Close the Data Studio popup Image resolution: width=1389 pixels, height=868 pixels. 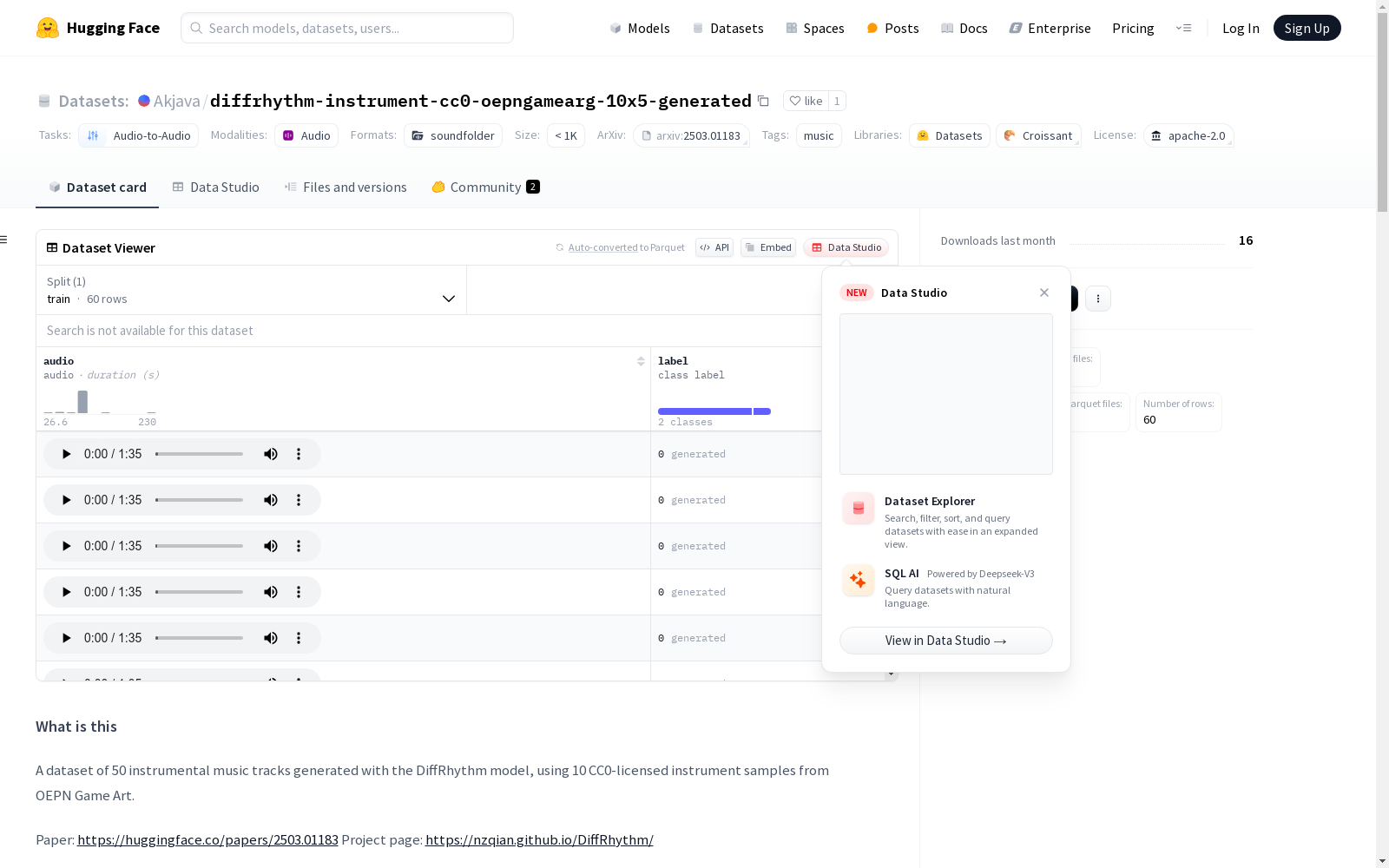(1044, 293)
